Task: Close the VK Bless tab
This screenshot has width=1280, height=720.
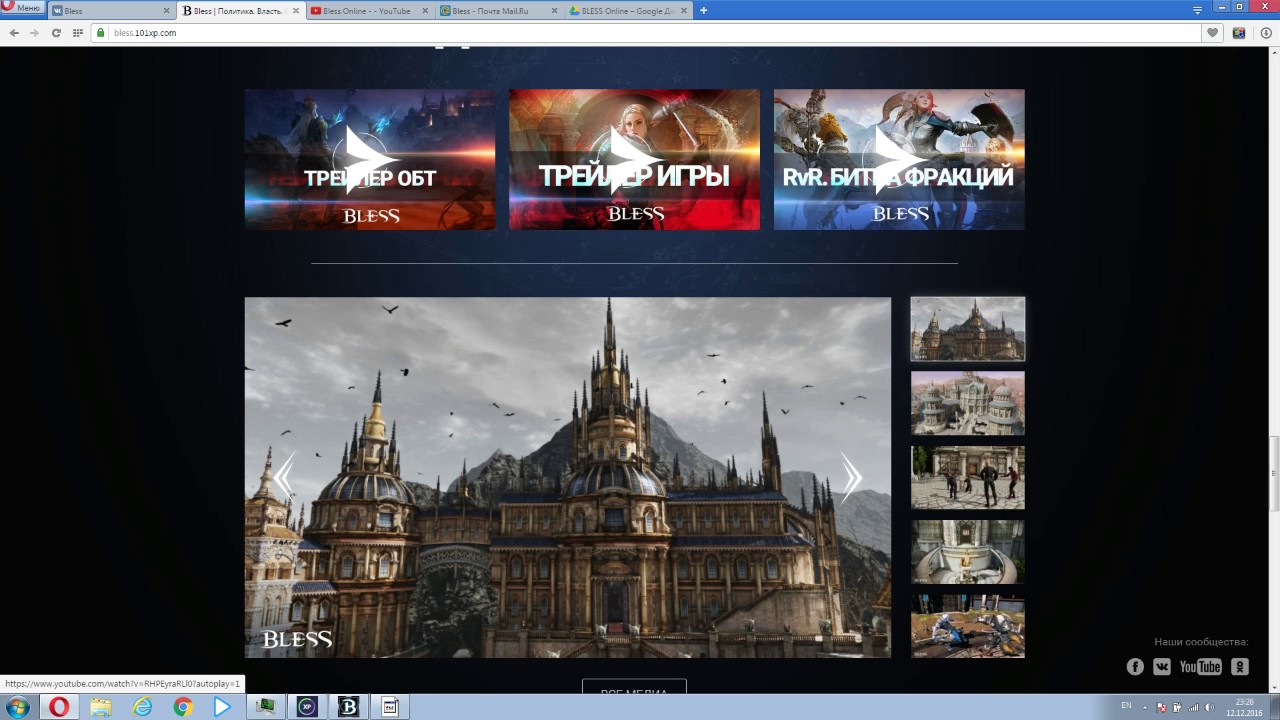Action: coord(166,11)
